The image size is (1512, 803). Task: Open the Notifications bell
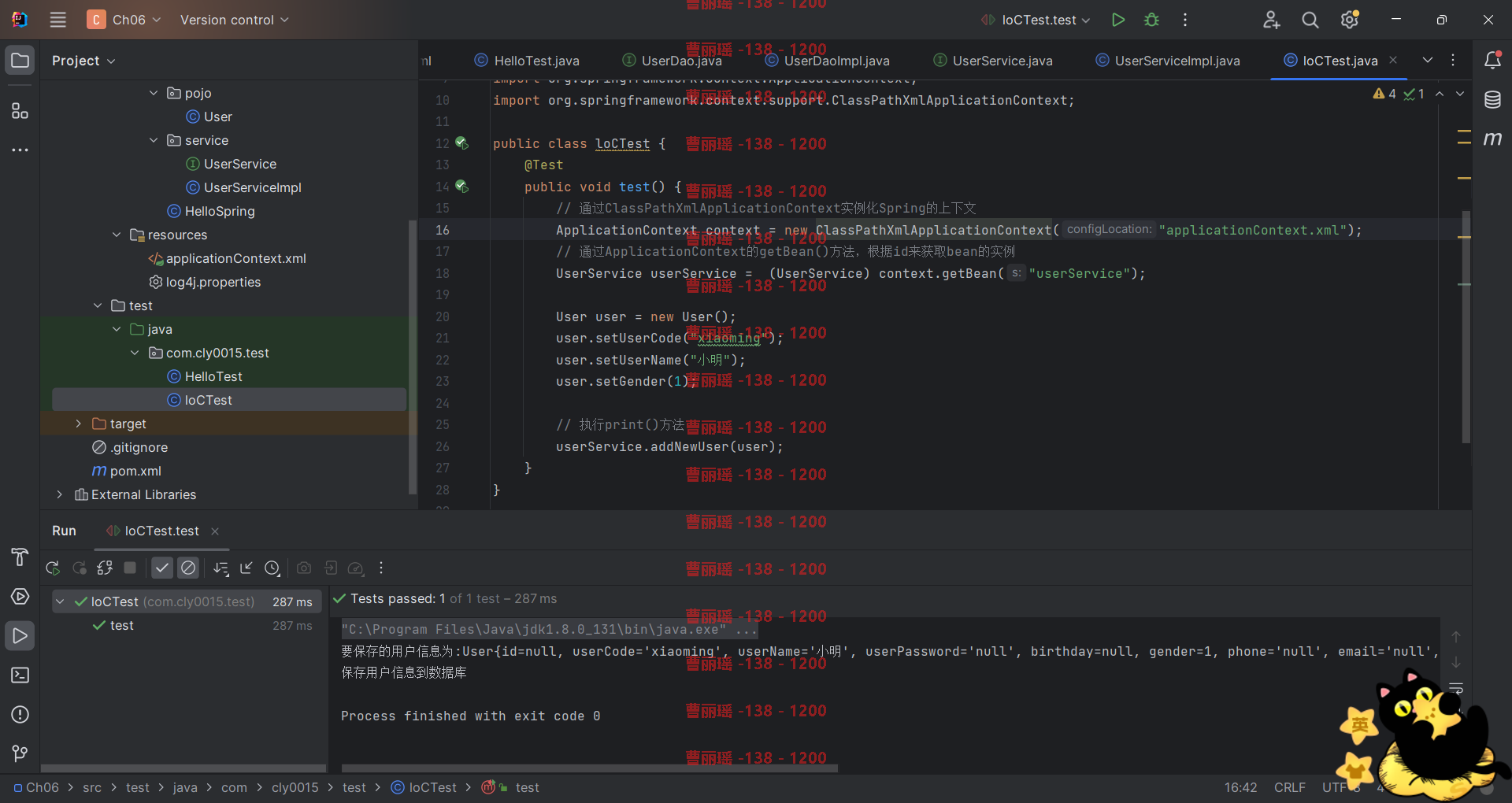tap(1492, 60)
